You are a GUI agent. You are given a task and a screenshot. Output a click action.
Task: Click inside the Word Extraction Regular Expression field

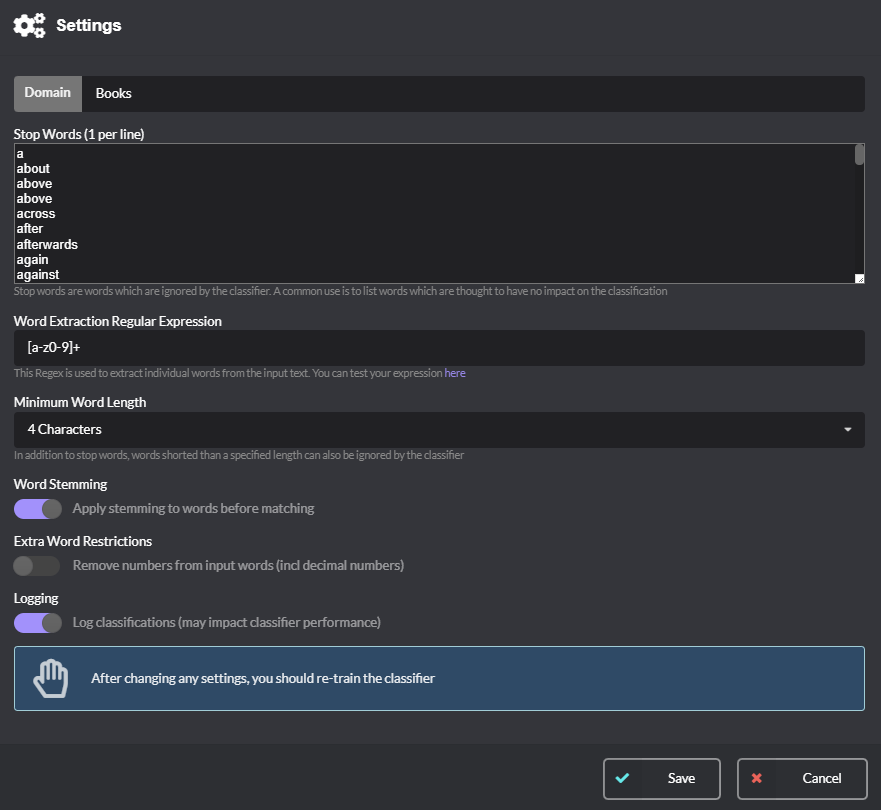[438, 348]
